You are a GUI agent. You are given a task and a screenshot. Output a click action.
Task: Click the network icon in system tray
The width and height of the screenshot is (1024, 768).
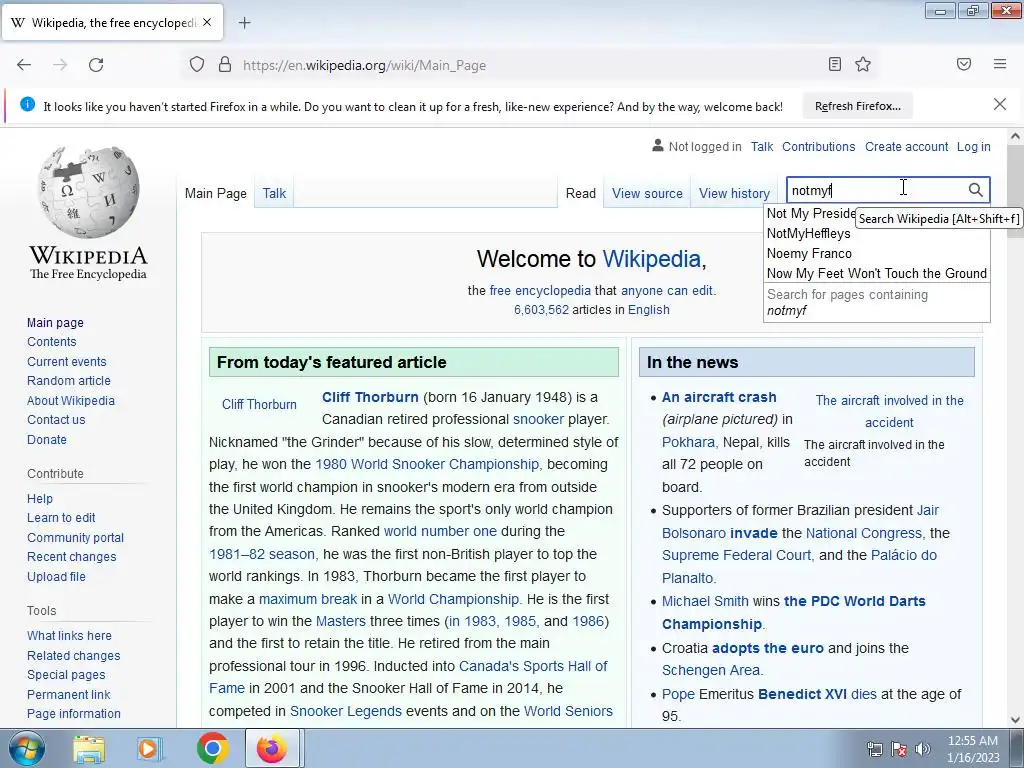point(874,749)
